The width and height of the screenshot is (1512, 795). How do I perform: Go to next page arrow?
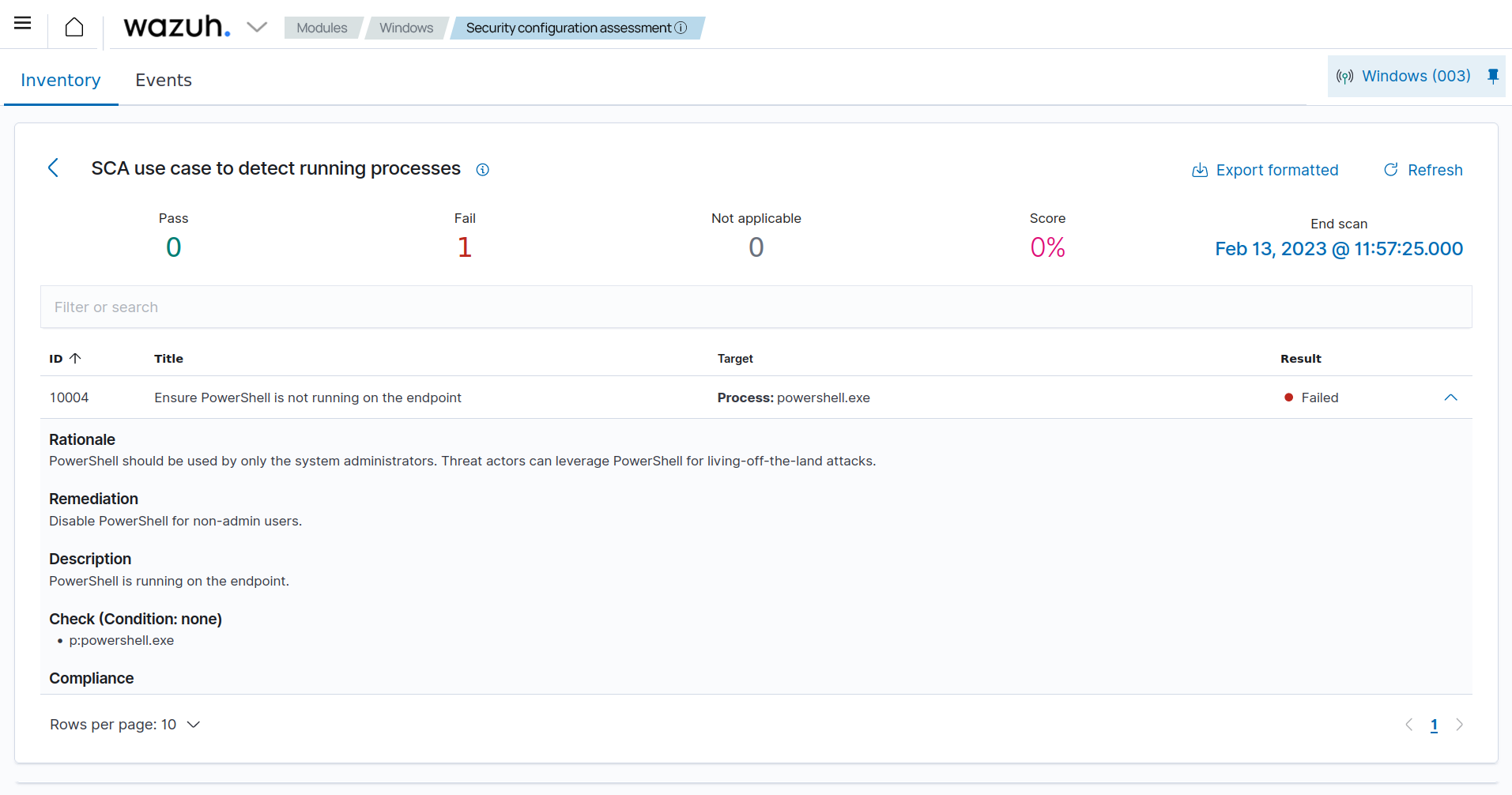[x=1459, y=725]
